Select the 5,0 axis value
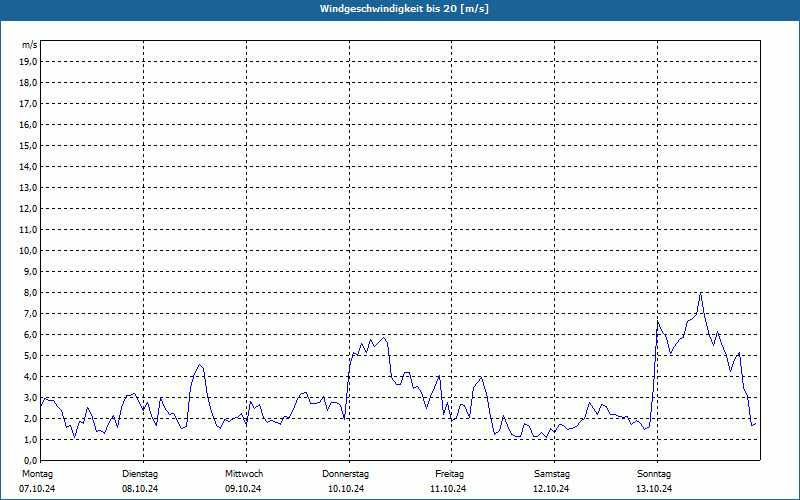The image size is (800, 500). pos(30,356)
